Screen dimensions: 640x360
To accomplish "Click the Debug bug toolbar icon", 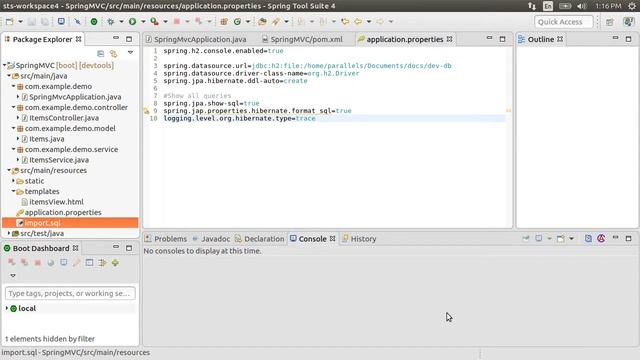I will point(111,22).
